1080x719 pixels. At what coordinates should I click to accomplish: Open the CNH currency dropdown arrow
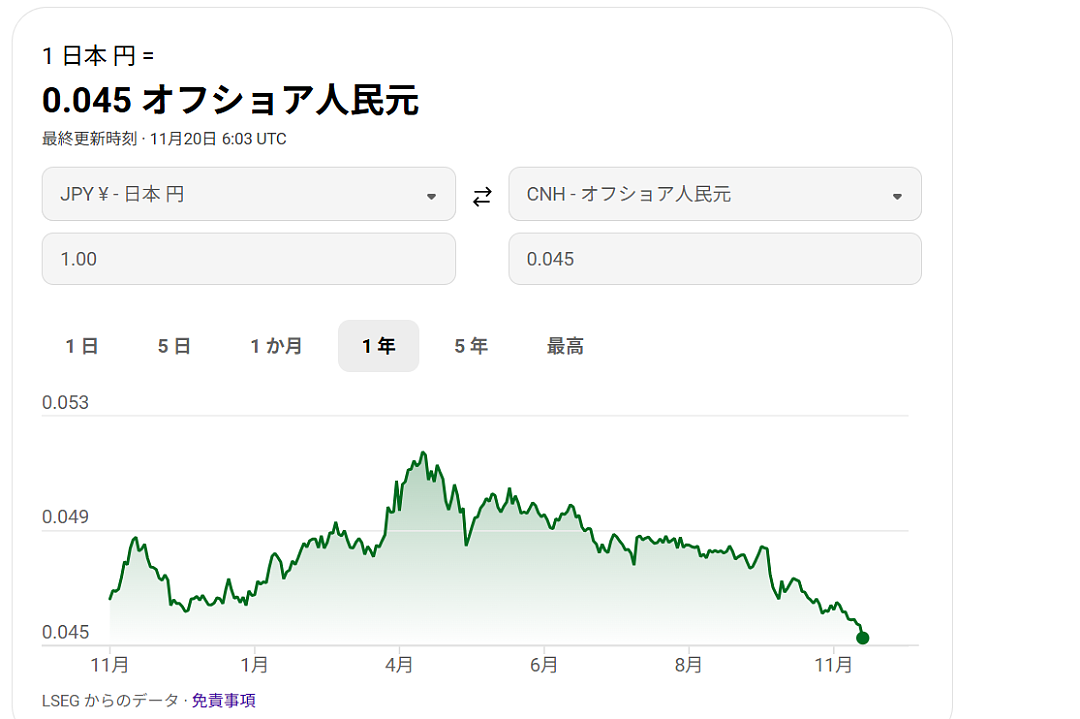tap(897, 196)
